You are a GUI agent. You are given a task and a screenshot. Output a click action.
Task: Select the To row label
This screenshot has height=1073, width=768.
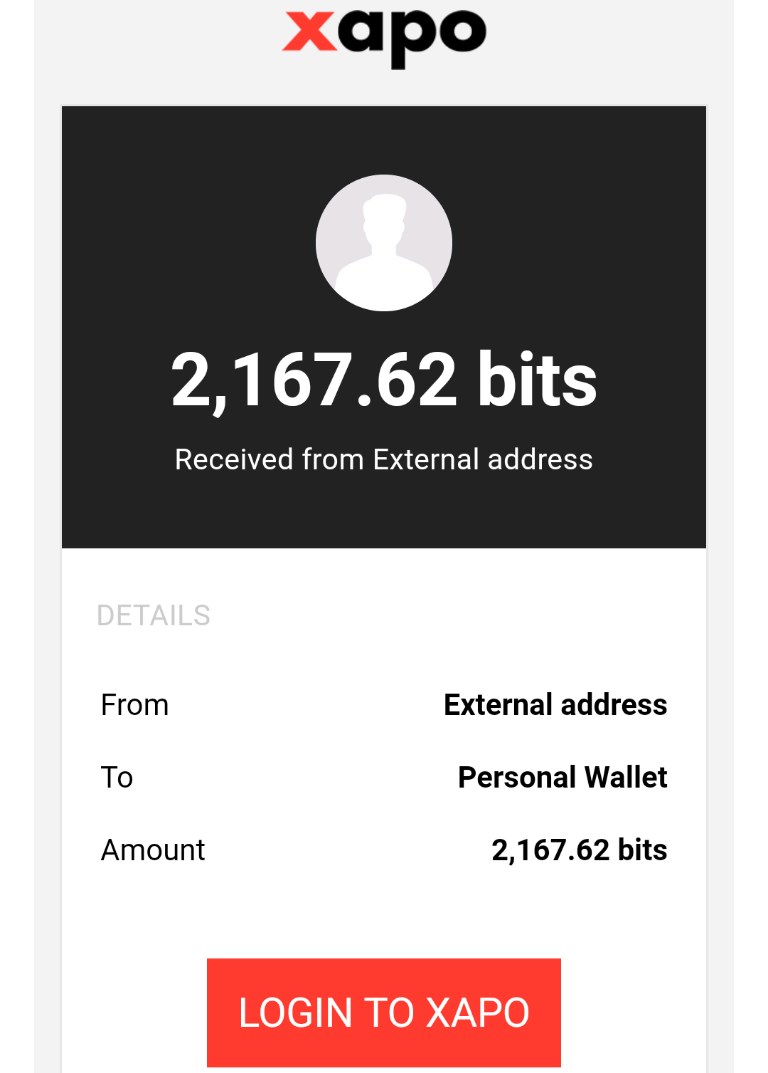coord(116,777)
